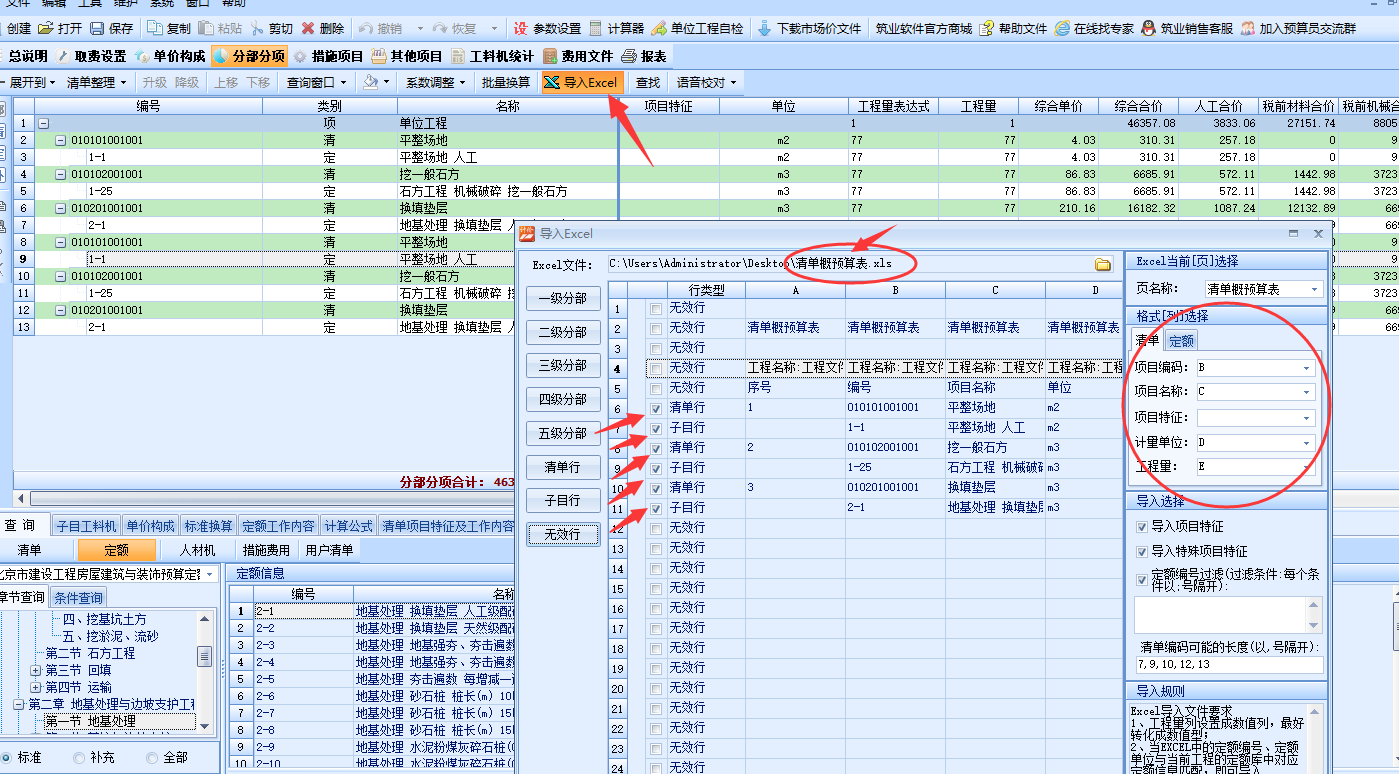Screen dimensions: 1399x774
Task: Open the 页名称 sheet combo box
Action: coord(1263,289)
